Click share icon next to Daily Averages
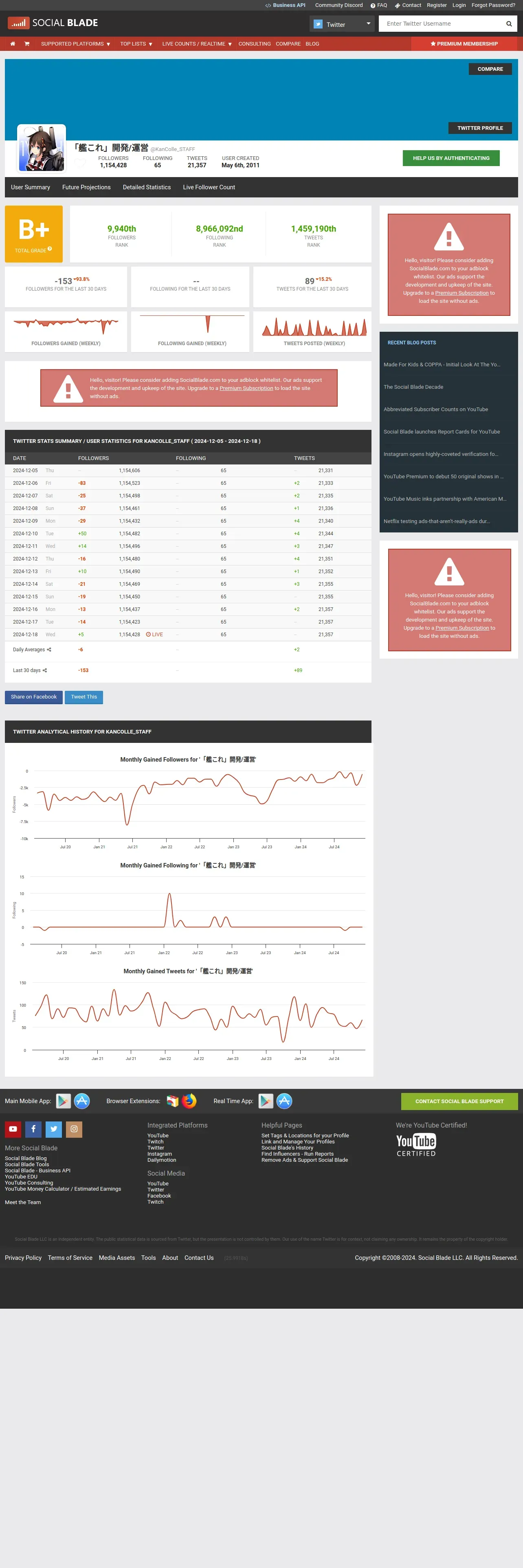The image size is (523, 1568). 49,650
